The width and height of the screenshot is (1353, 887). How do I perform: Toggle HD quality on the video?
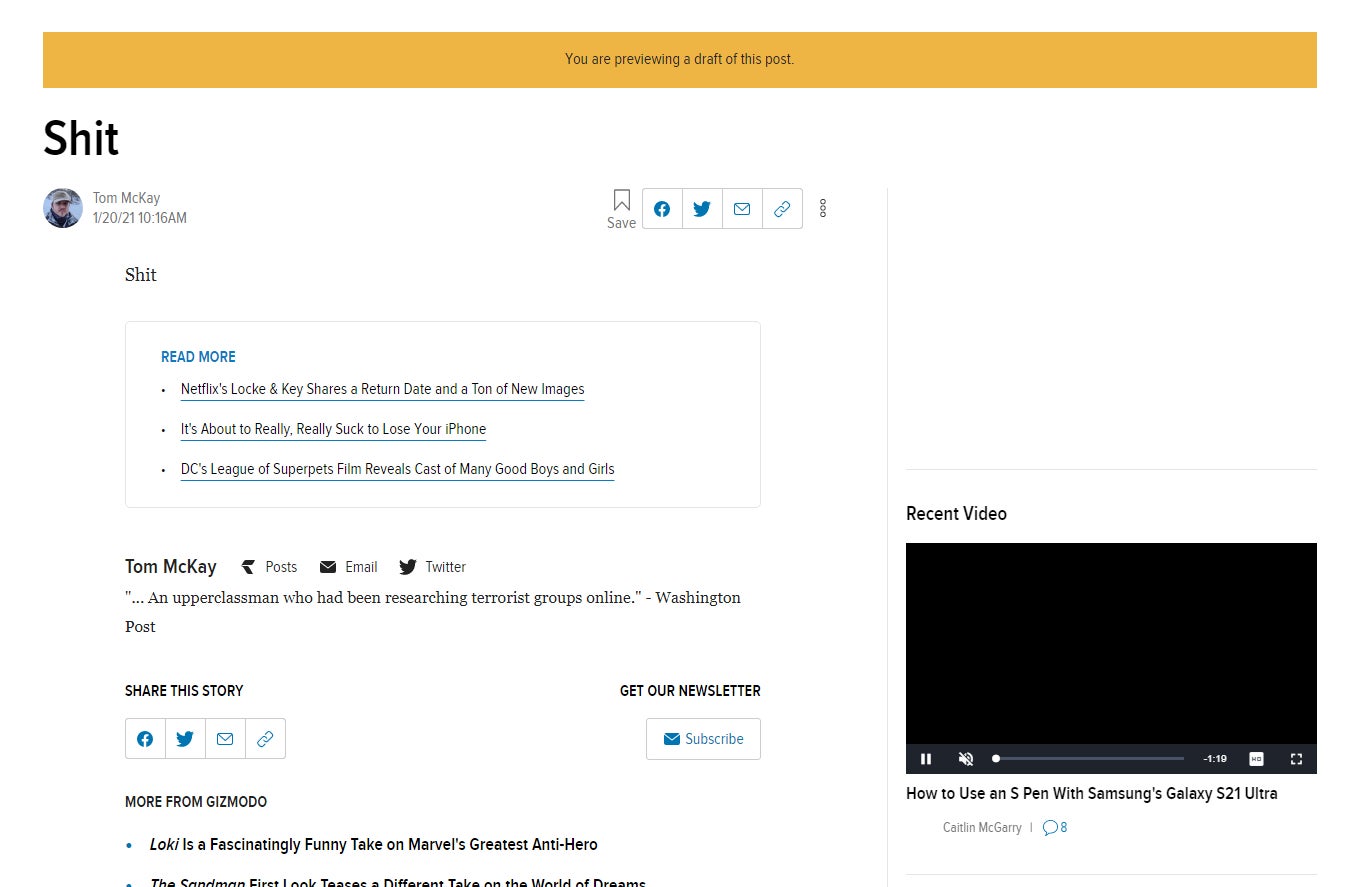pos(1256,759)
